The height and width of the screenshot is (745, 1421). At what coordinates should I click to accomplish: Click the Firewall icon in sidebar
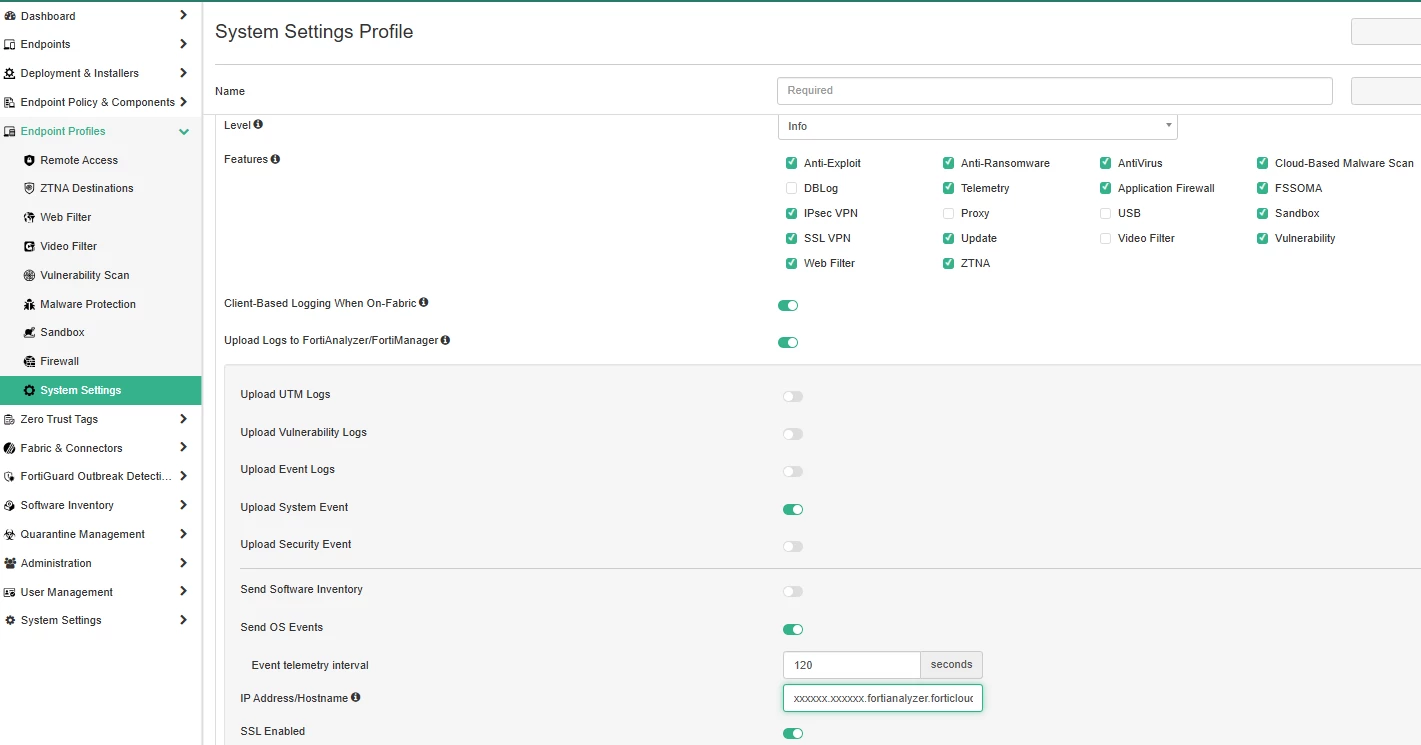tap(29, 361)
